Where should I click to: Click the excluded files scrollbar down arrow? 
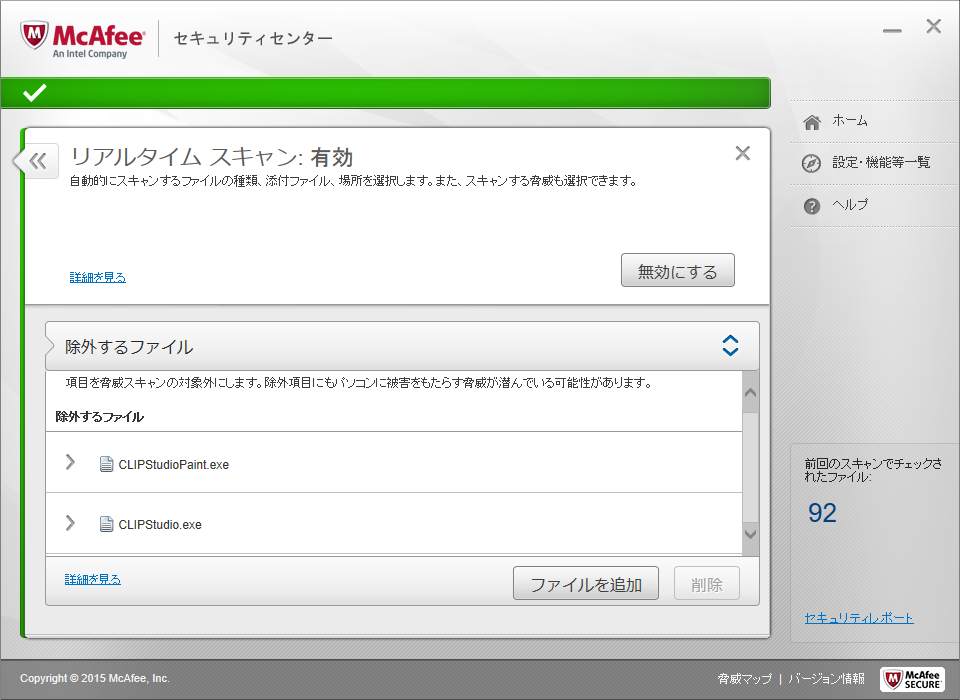pyautogui.click(x=751, y=534)
